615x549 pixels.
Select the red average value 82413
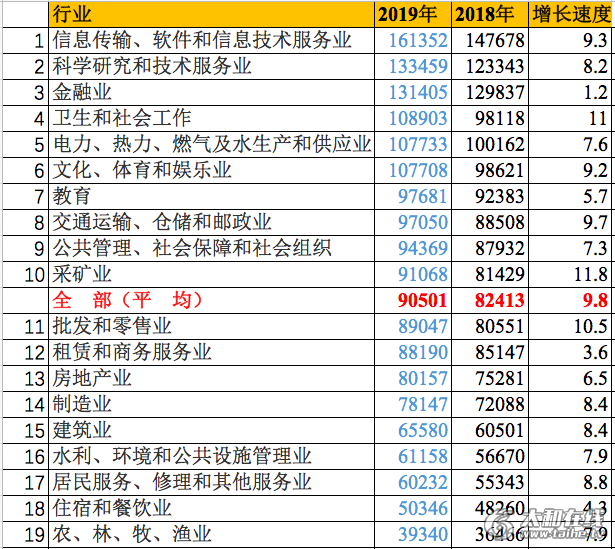tap(490, 300)
